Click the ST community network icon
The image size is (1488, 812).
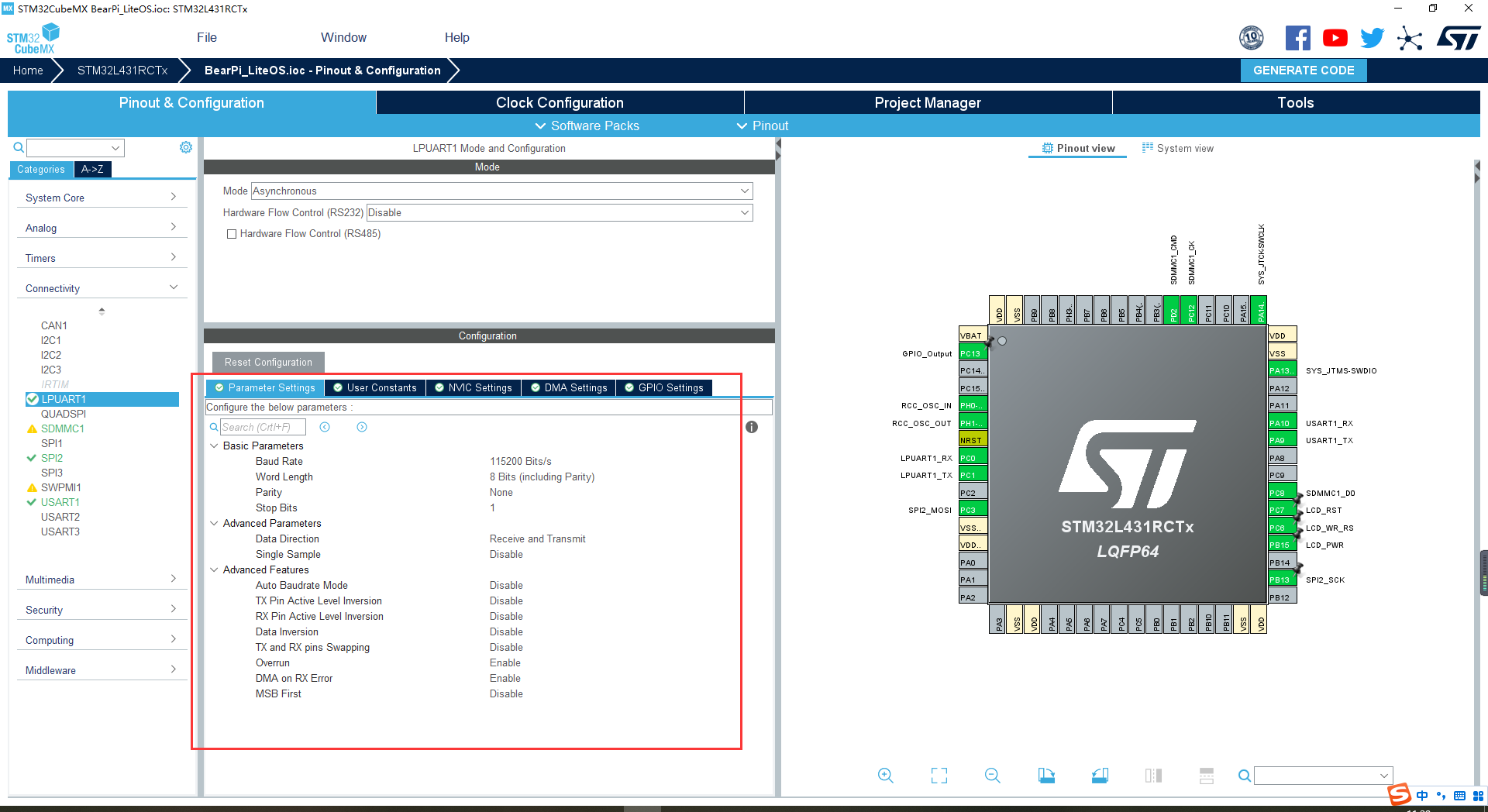click(x=1410, y=38)
